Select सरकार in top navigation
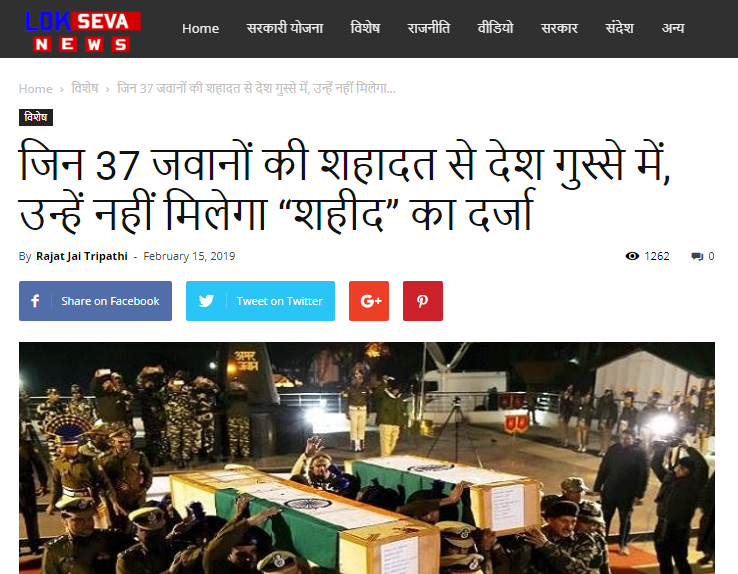Screen dimensions: 738x574 559,28
